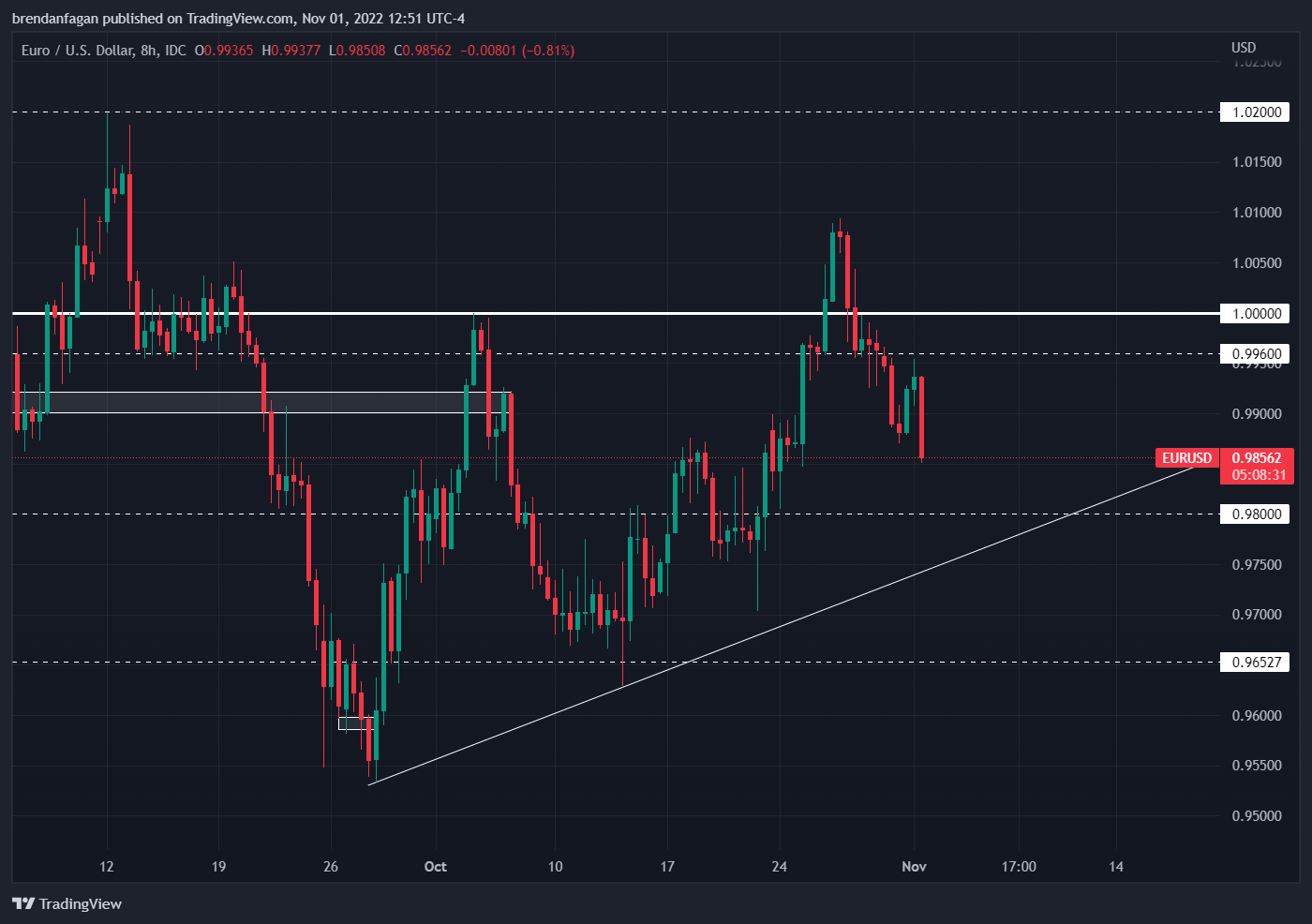Image resolution: width=1312 pixels, height=924 pixels.
Task: Click the 26 date label on time axis
Action: [331, 867]
